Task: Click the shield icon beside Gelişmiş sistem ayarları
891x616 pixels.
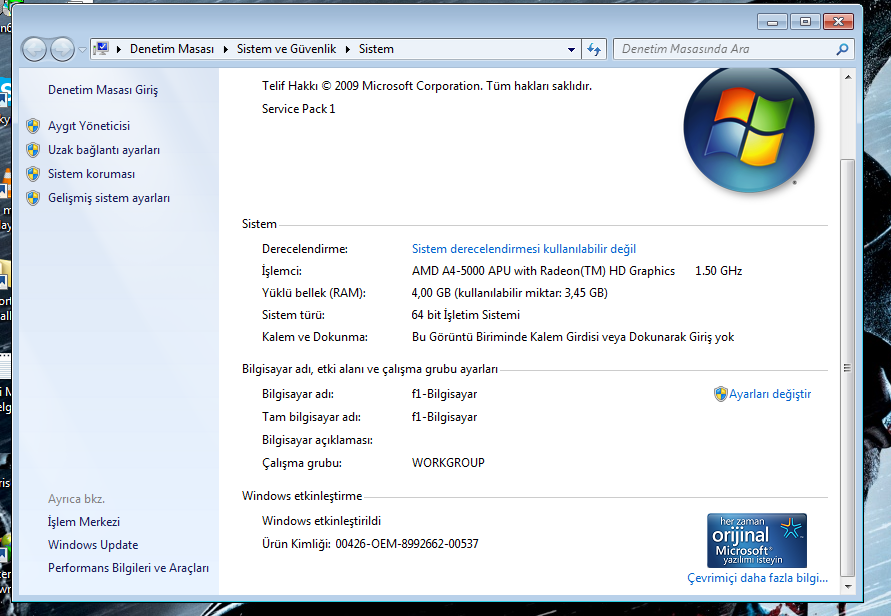Action: coord(33,198)
